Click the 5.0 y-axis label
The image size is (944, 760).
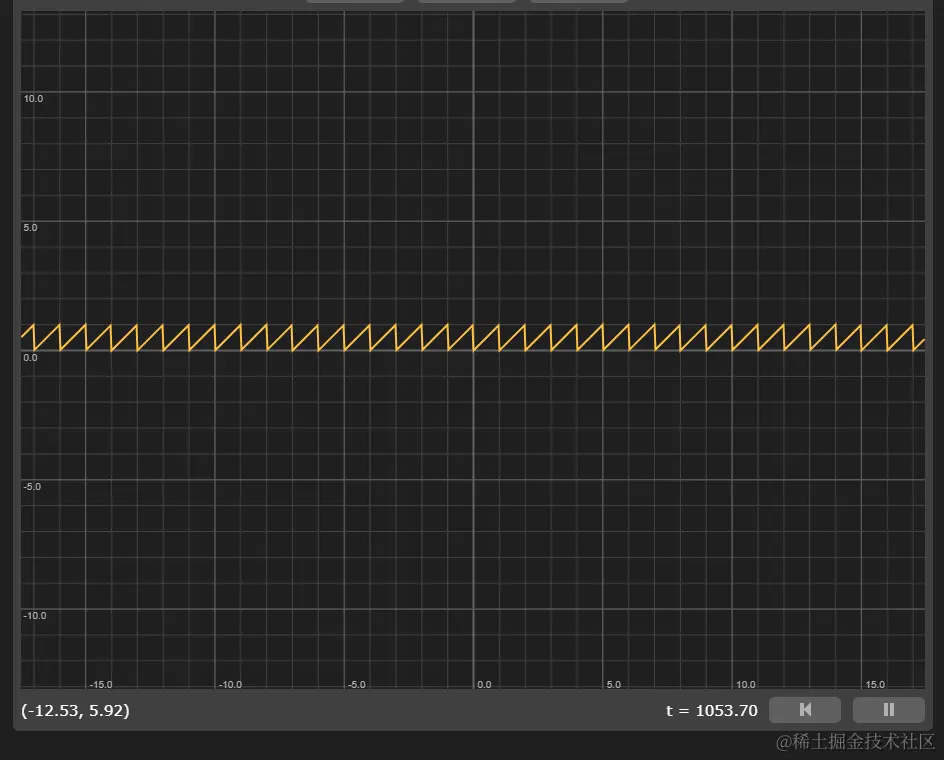[30, 228]
